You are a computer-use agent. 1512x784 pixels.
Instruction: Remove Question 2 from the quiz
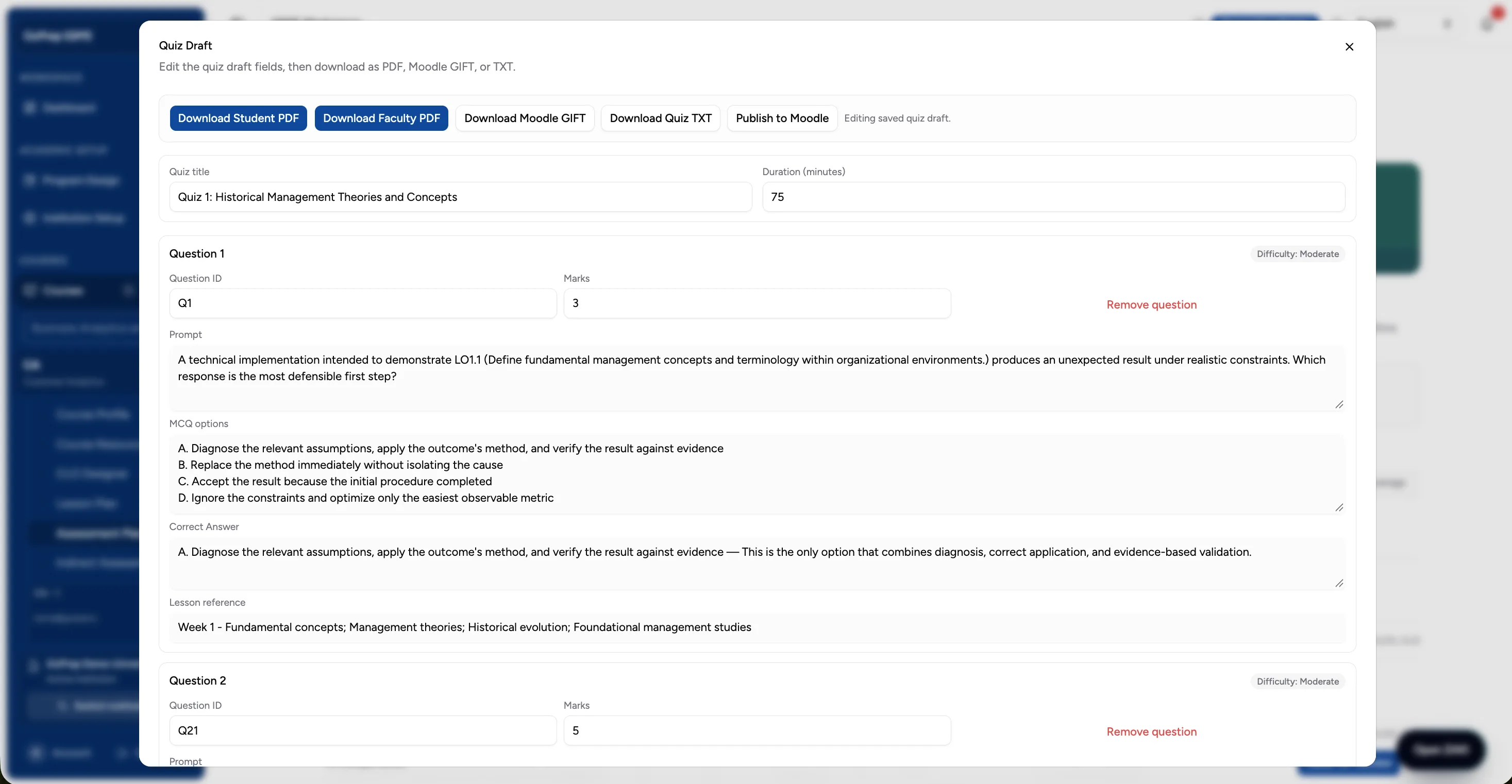click(x=1151, y=732)
